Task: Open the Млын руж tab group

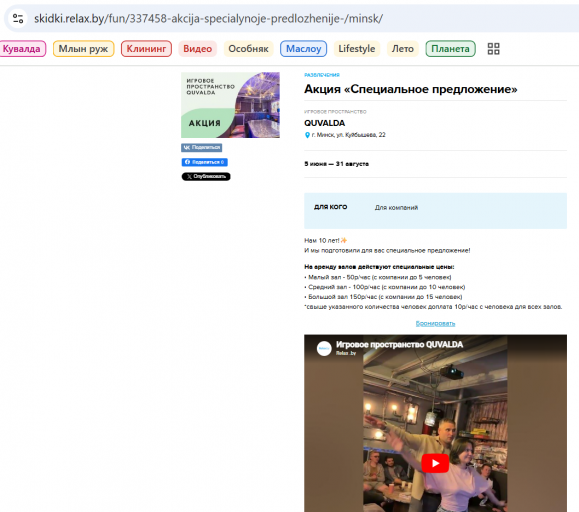Action: coord(83,49)
